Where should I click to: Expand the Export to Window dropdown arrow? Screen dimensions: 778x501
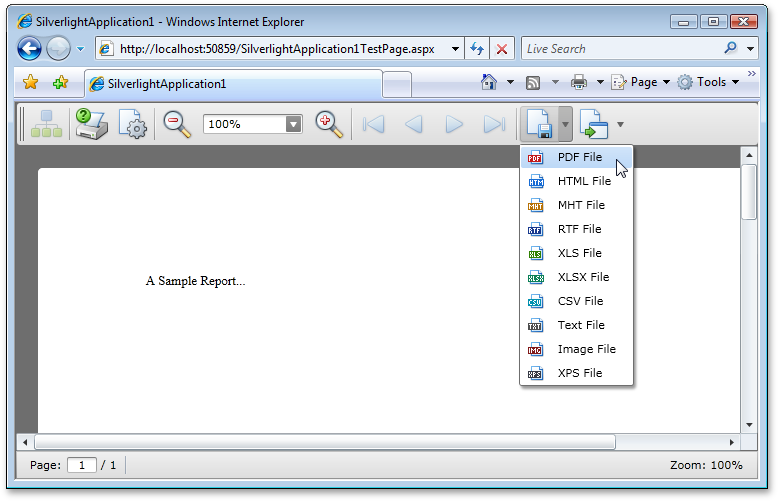tap(620, 125)
